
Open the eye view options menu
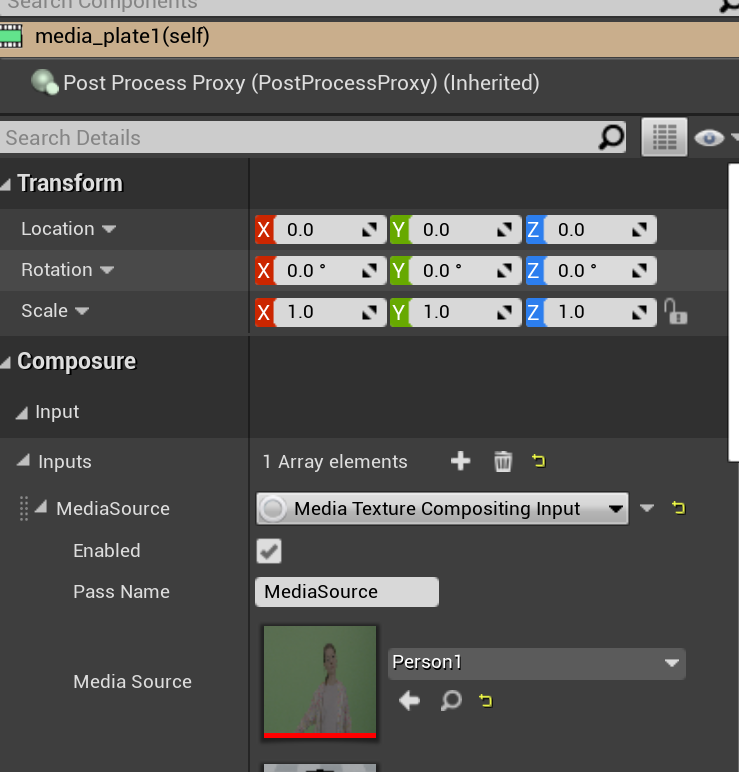click(712, 138)
